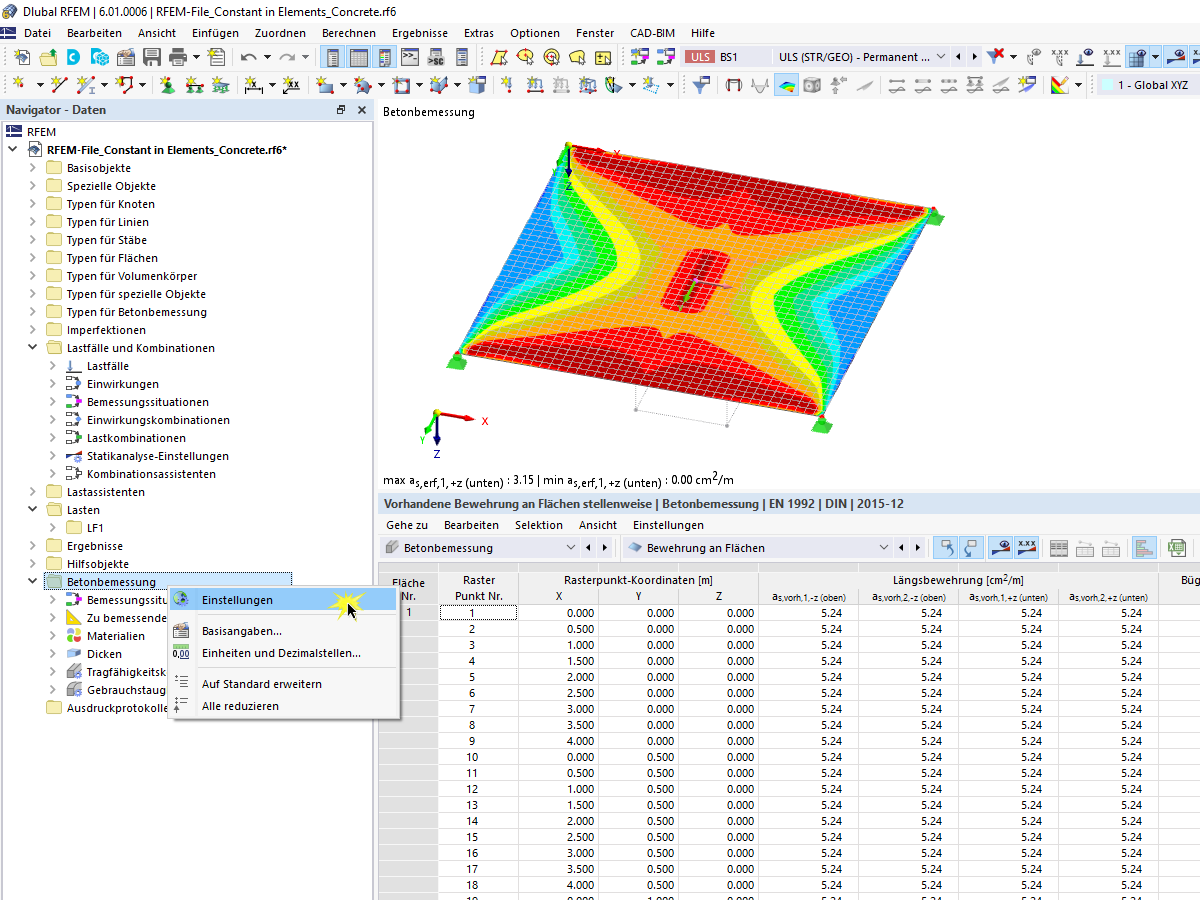Select Einstellungen in context menu
This screenshot has width=1200, height=900.
click(283, 600)
